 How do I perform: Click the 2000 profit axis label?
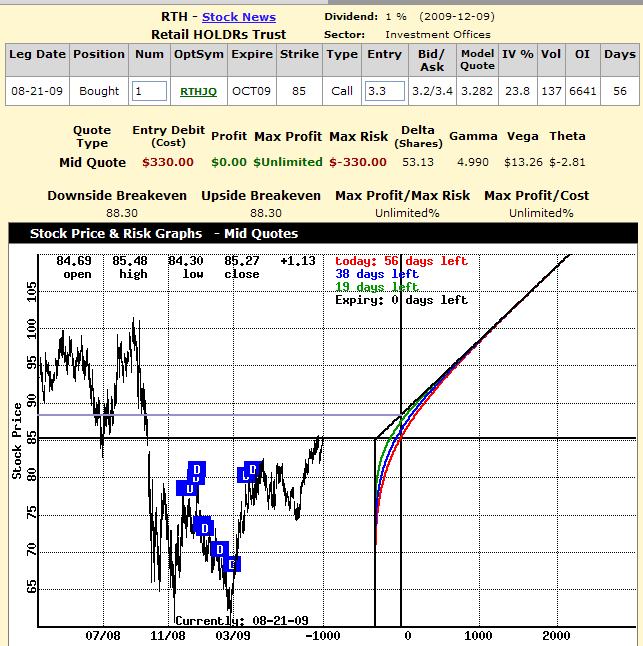tap(556, 636)
